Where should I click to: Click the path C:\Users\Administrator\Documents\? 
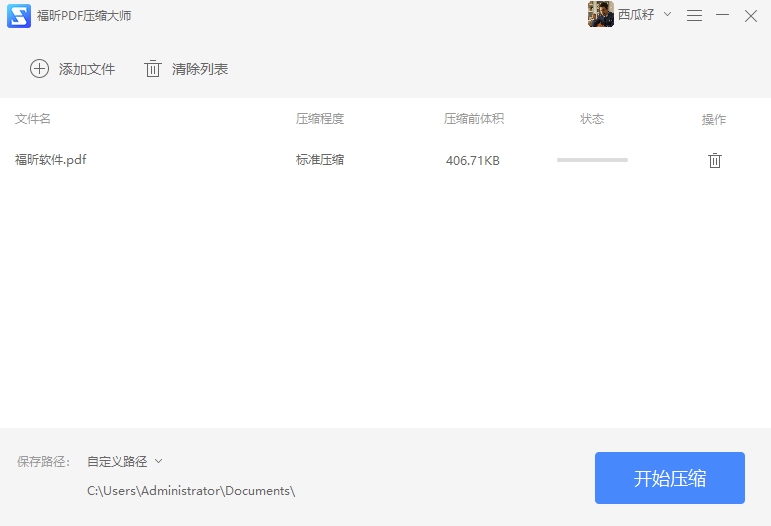click(191, 491)
